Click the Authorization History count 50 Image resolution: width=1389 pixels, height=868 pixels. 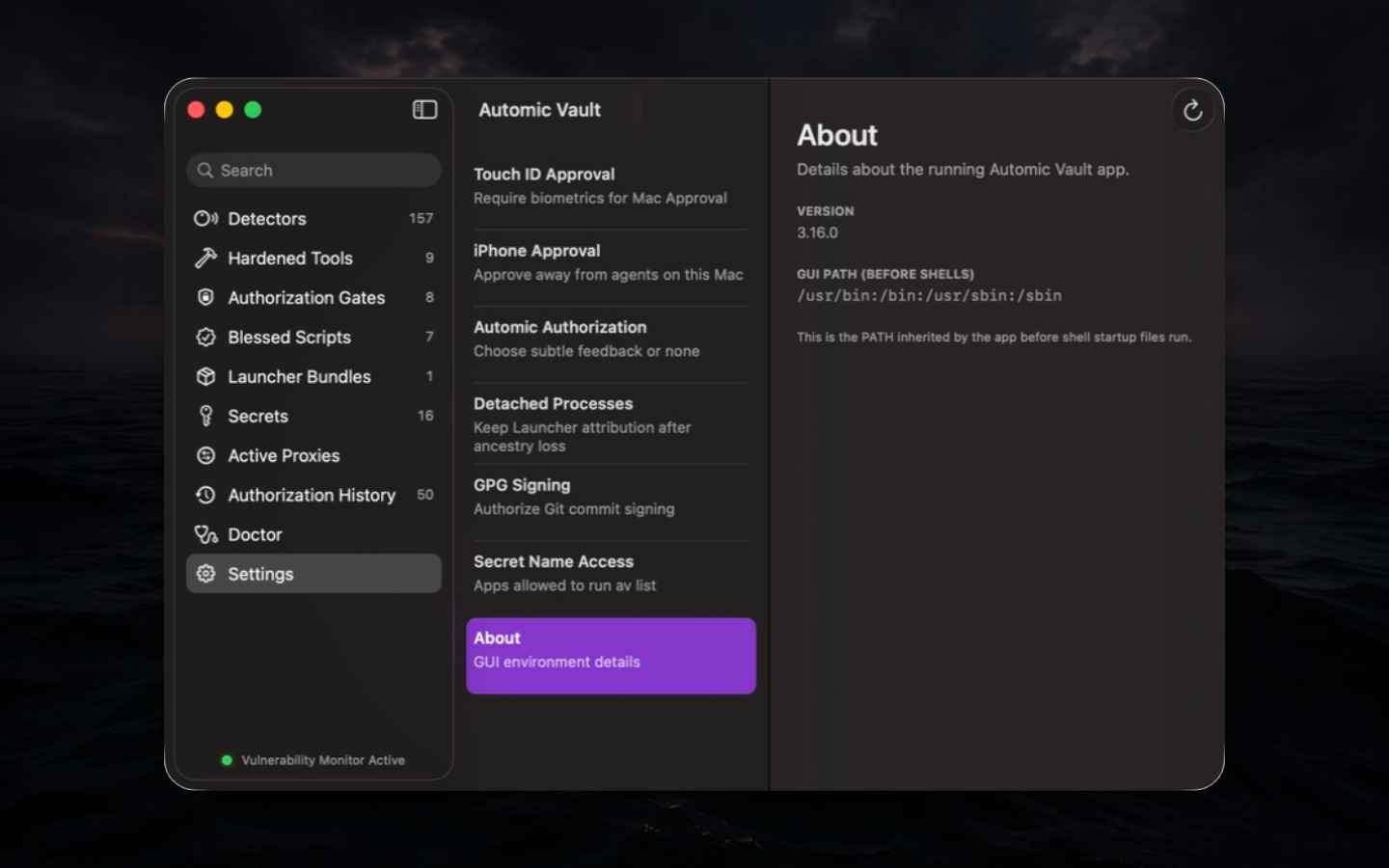[x=425, y=495]
